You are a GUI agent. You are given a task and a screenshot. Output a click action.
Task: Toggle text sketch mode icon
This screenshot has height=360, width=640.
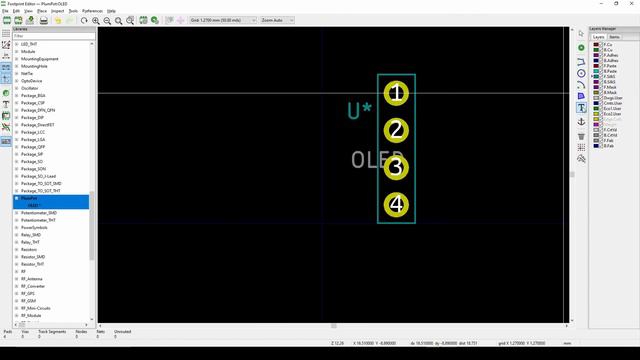click(x=6, y=104)
